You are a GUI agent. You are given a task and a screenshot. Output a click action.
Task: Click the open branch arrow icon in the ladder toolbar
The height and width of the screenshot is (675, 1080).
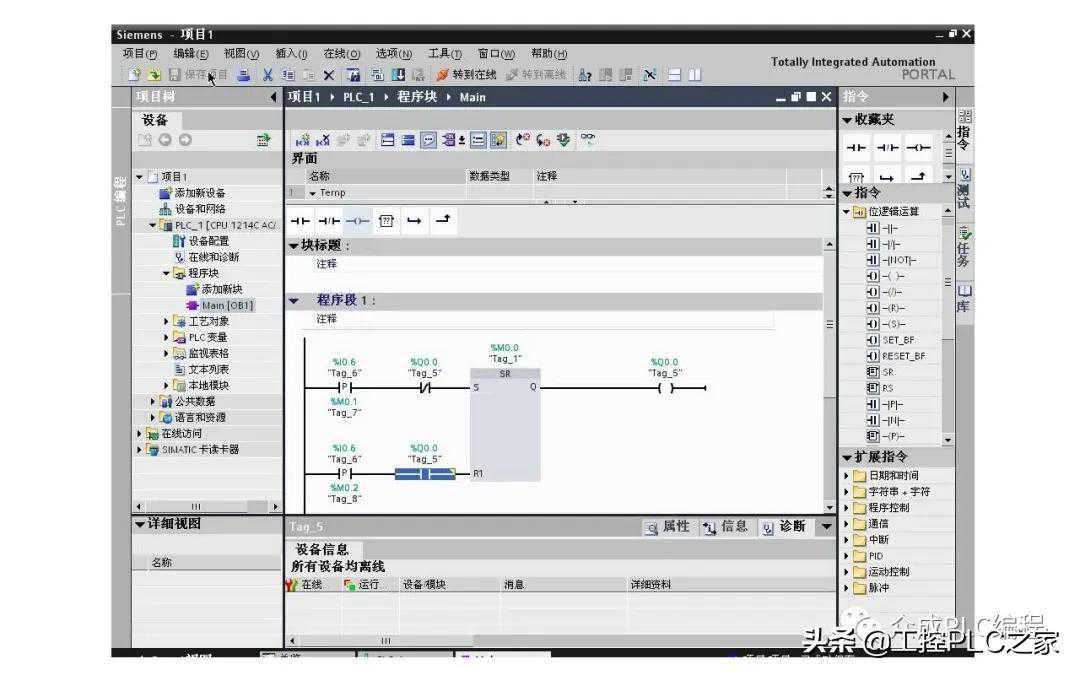[x=414, y=221]
